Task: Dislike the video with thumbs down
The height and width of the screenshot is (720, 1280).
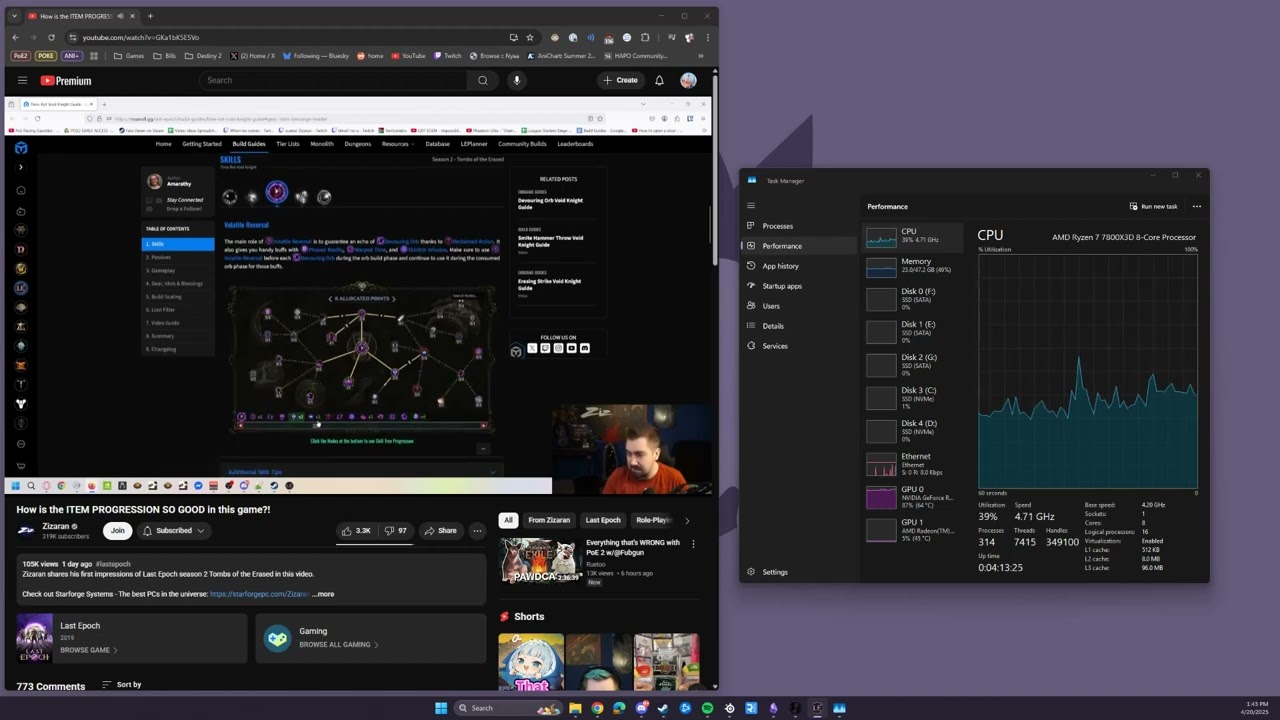Action: click(396, 530)
